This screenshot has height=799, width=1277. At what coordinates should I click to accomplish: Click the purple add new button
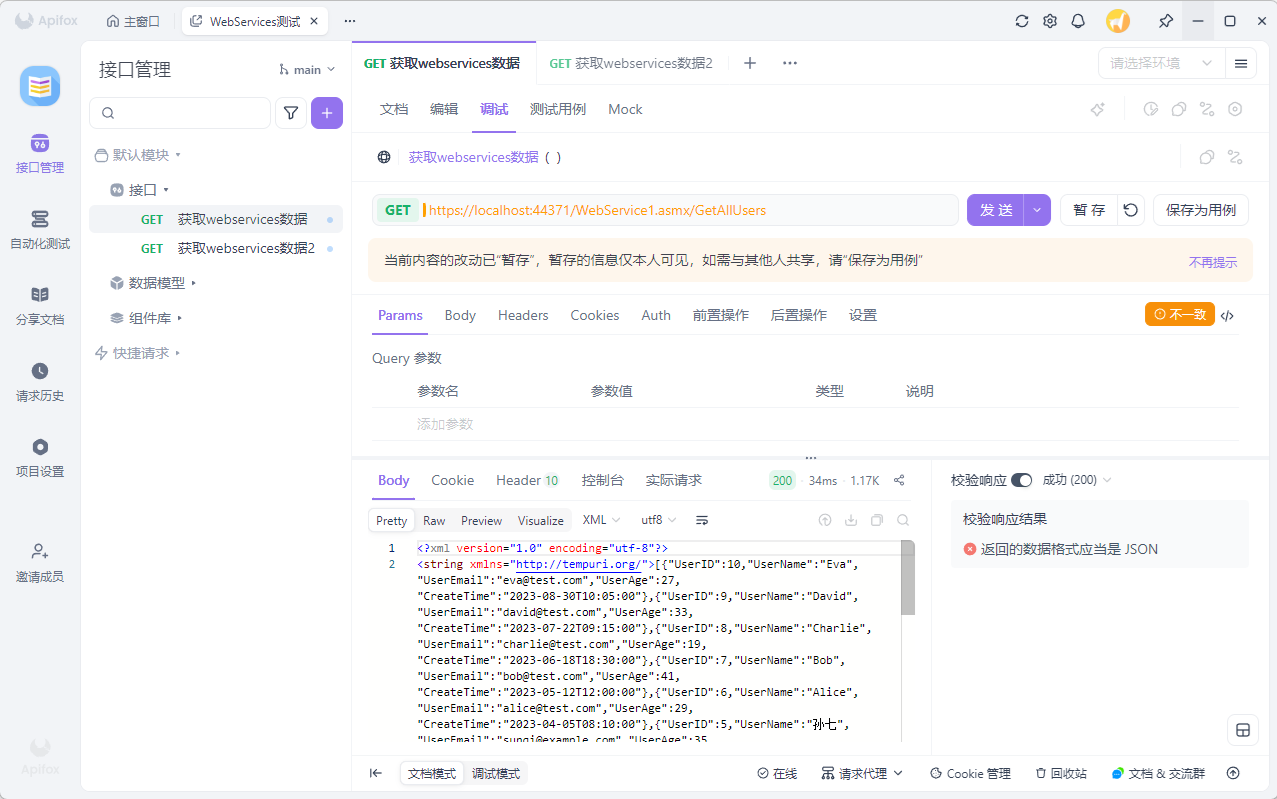[327, 113]
